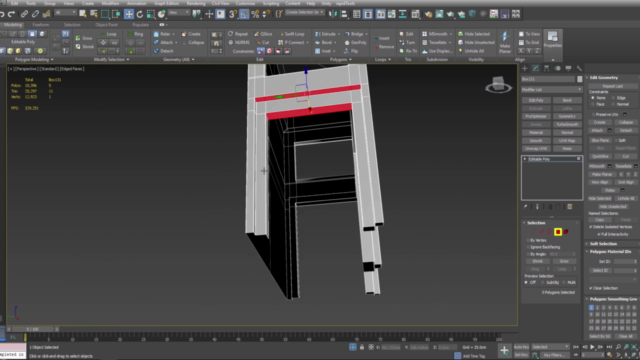This screenshot has width=640, height=360.
Task: Click the Mirror tool icon
Action: tap(333, 14)
